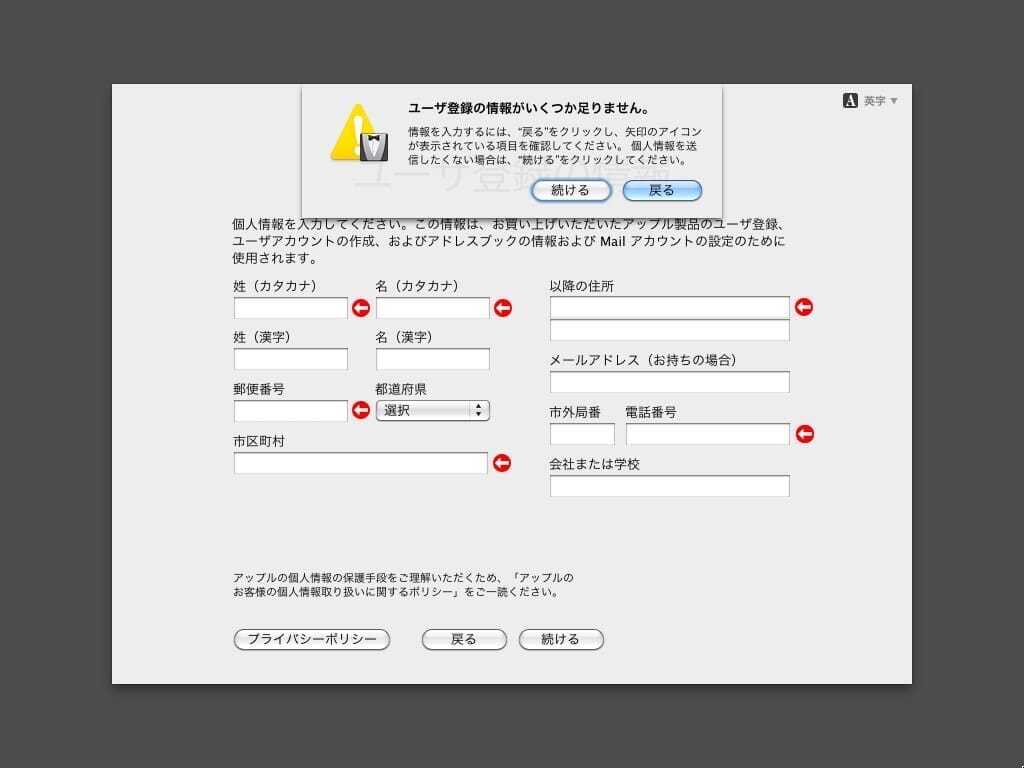Click red arrow beside 名（カタカナ） field
Image resolution: width=1024 pixels, height=768 pixels.
click(503, 308)
